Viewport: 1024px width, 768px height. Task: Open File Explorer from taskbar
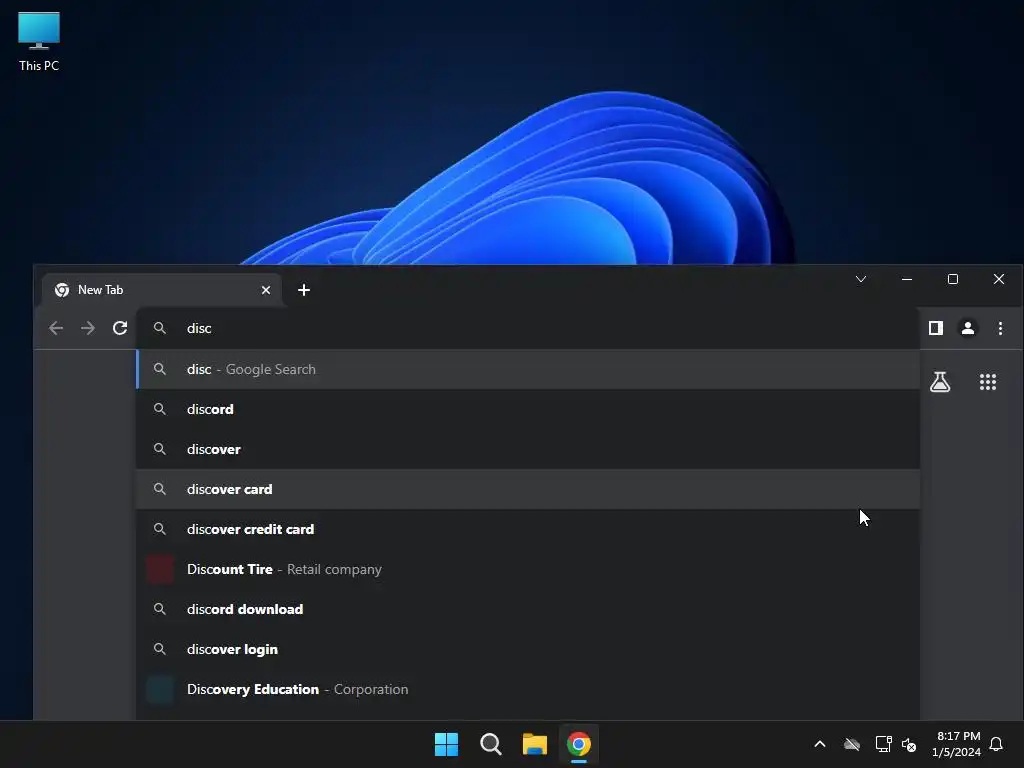click(534, 744)
